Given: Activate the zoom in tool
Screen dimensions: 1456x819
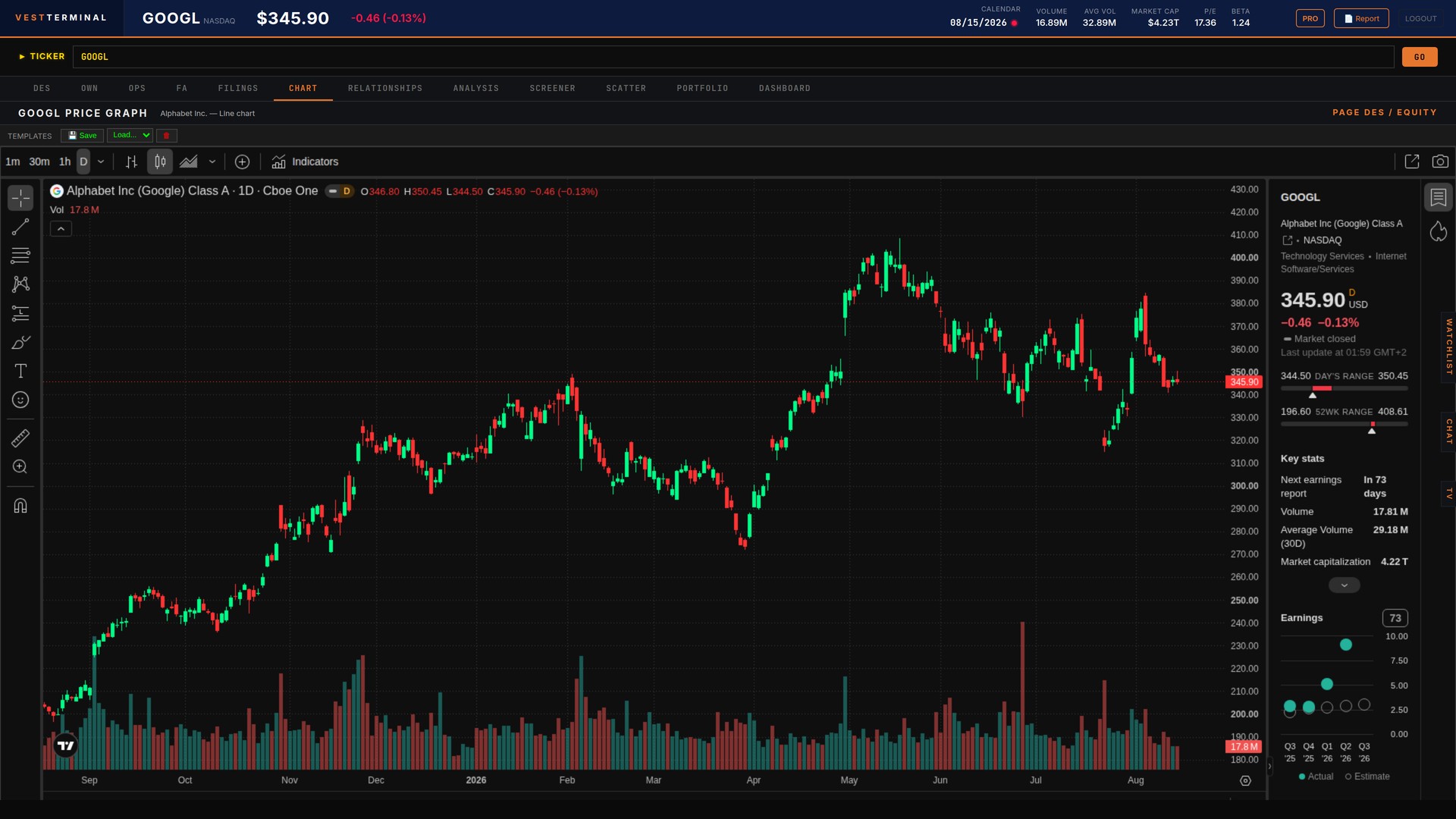Looking at the screenshot, I should coord(20,466).
